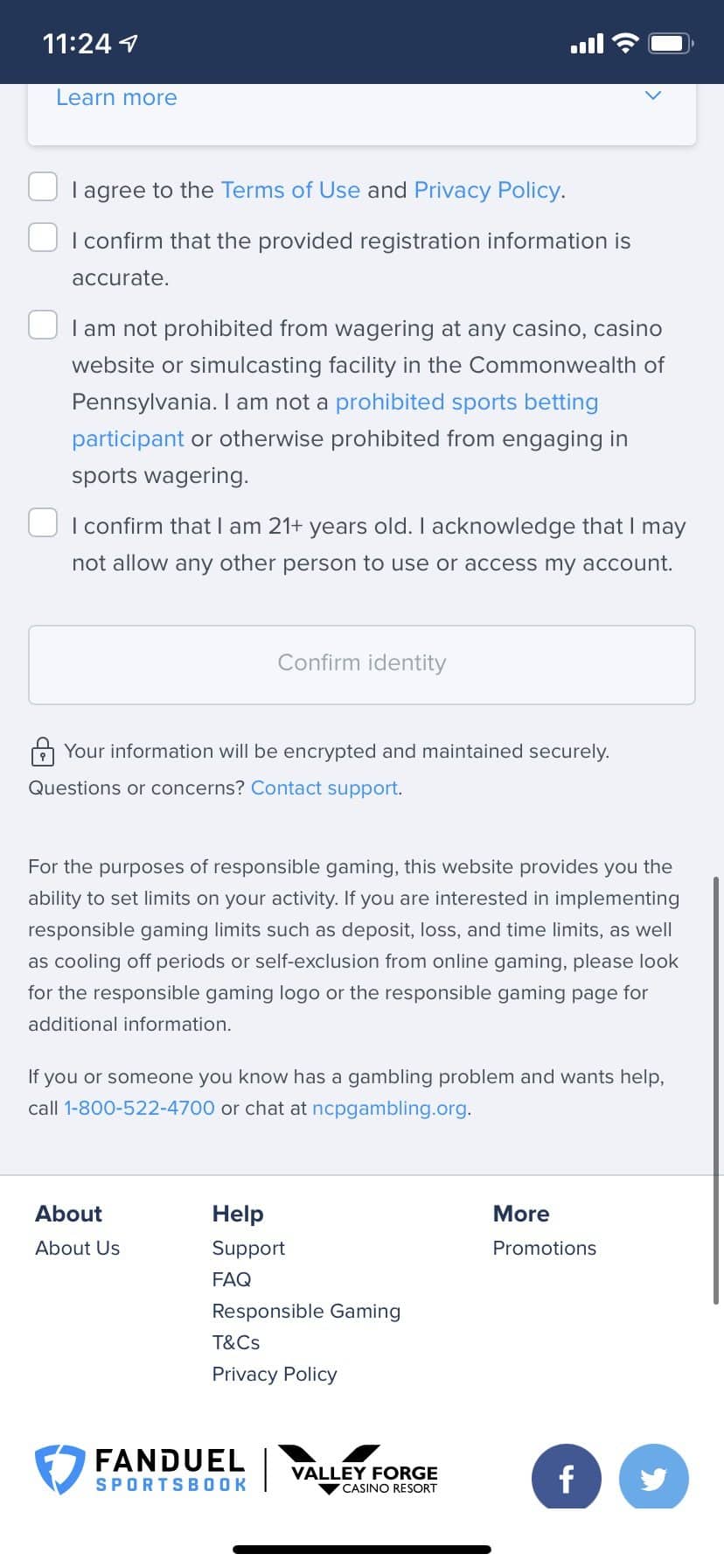The width and height of the screenshot is (724, 1568).
Task: Tap the battery indicator icon
Action: click(x=668, y=41)
